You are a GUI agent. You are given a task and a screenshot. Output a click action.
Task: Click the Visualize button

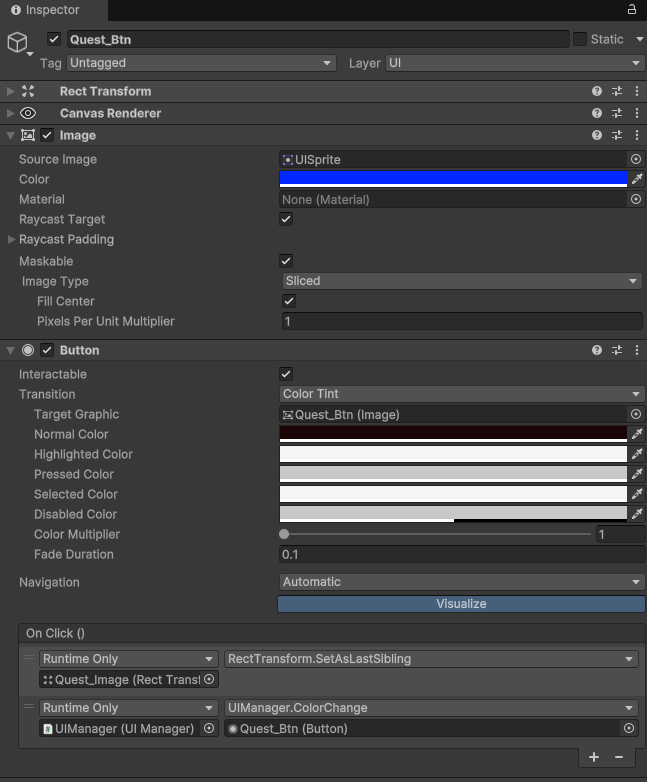pyautogui.click(x=461, y=604)
